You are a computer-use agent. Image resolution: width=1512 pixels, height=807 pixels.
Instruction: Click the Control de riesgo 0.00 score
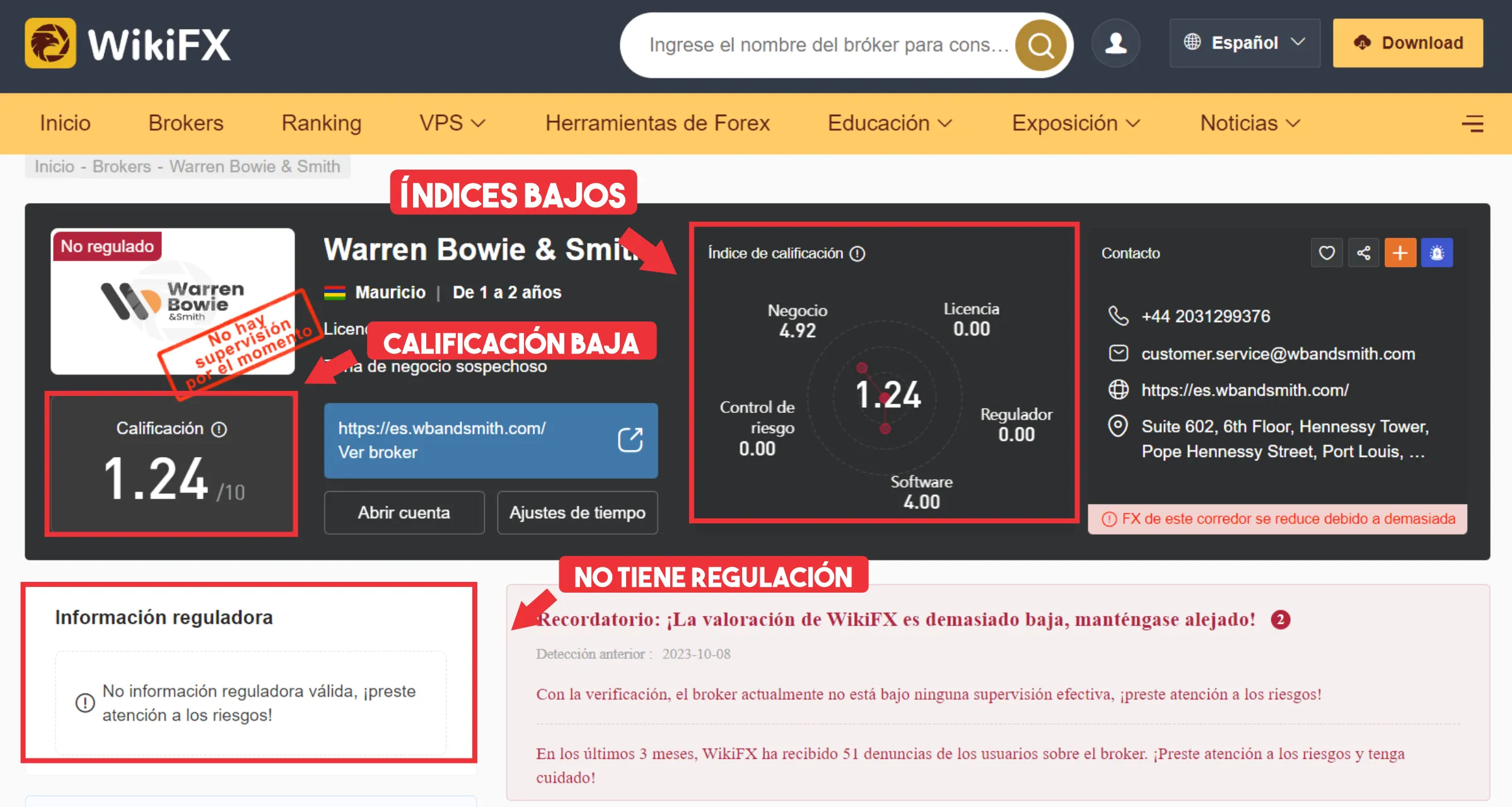tap(757, 428)
